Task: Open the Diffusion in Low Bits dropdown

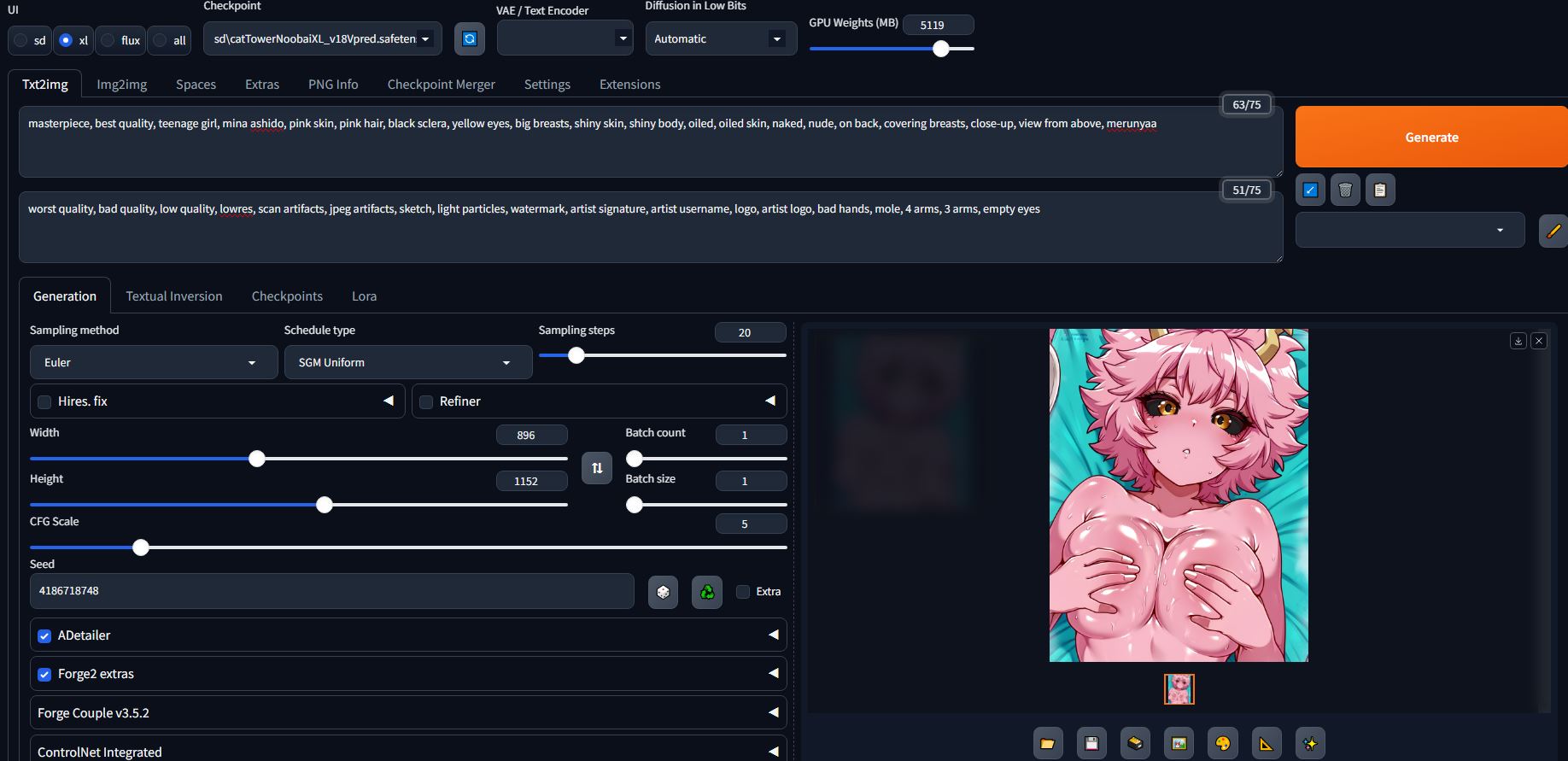Action: (x=721, y=38)
